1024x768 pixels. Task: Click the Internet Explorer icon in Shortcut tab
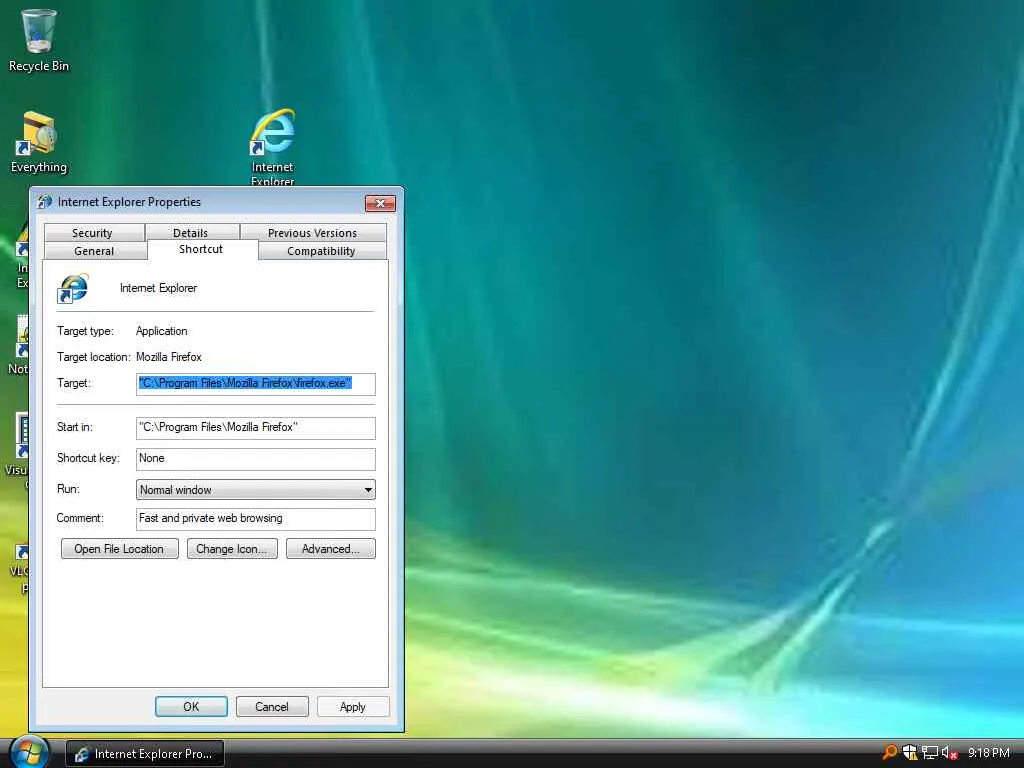pos(73,288)
